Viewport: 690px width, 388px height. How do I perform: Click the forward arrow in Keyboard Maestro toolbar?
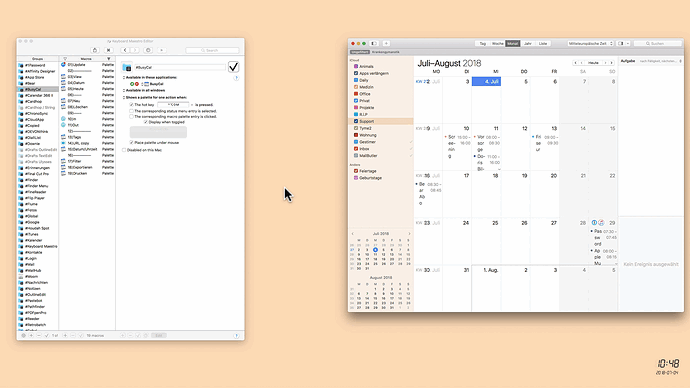(135, 50)
